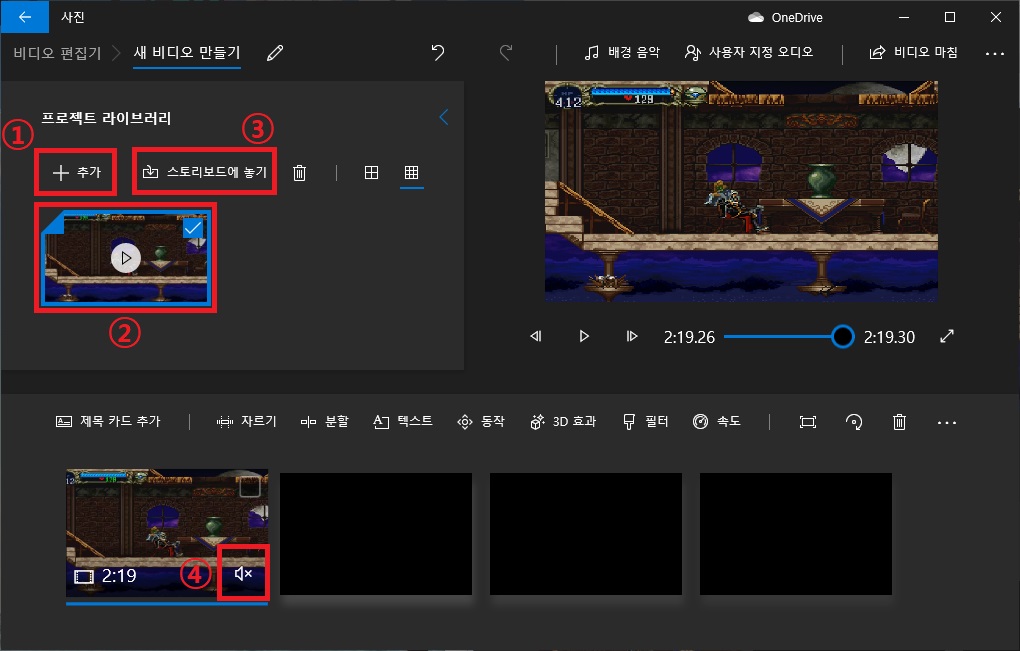This screenshot has width=1020, height=651.
Task: Click the first empty storyboard slot
Action: coord(376,534)
